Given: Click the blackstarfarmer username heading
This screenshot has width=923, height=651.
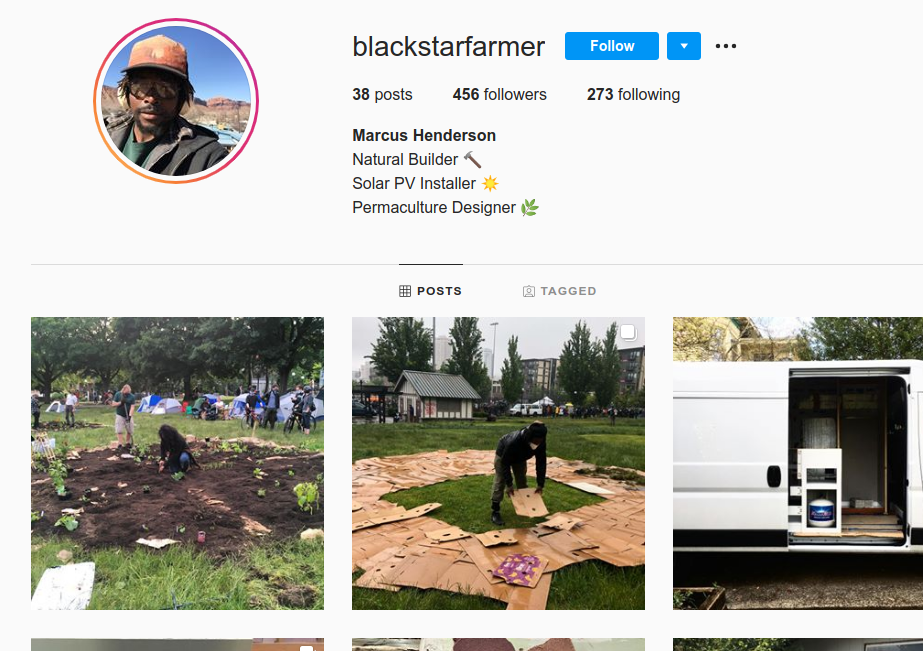Looking at the screenshot, I should tap(449, 46).
